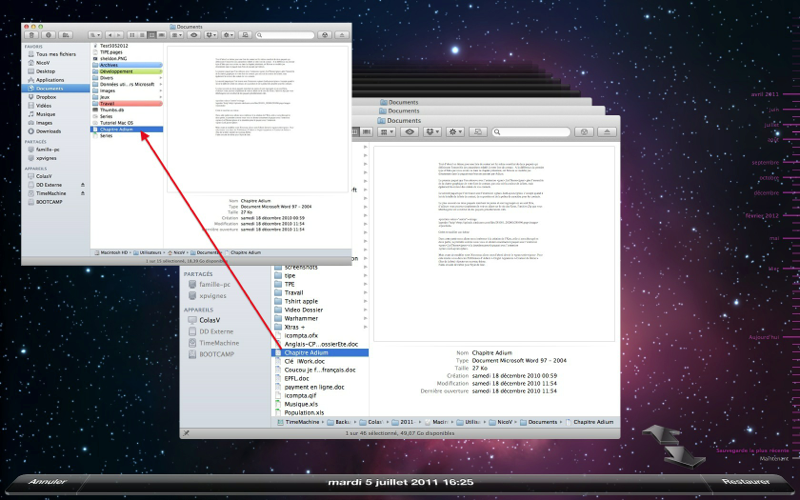
Task: Select Applications in the front window sidebar
Action: tap(51, 79)
